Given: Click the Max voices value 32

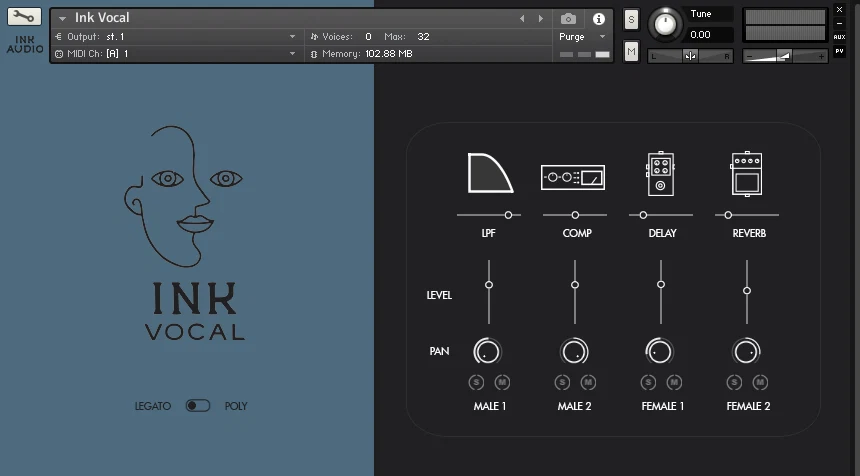Looking at the screenshot, I should (x=423, y=37).
